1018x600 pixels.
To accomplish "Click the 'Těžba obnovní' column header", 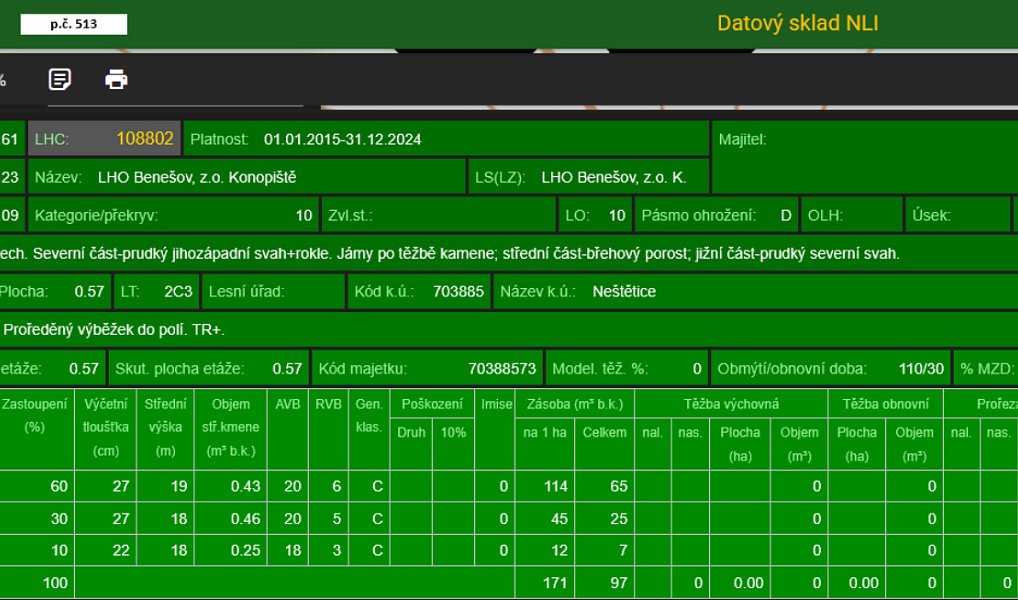I will 886,404.
